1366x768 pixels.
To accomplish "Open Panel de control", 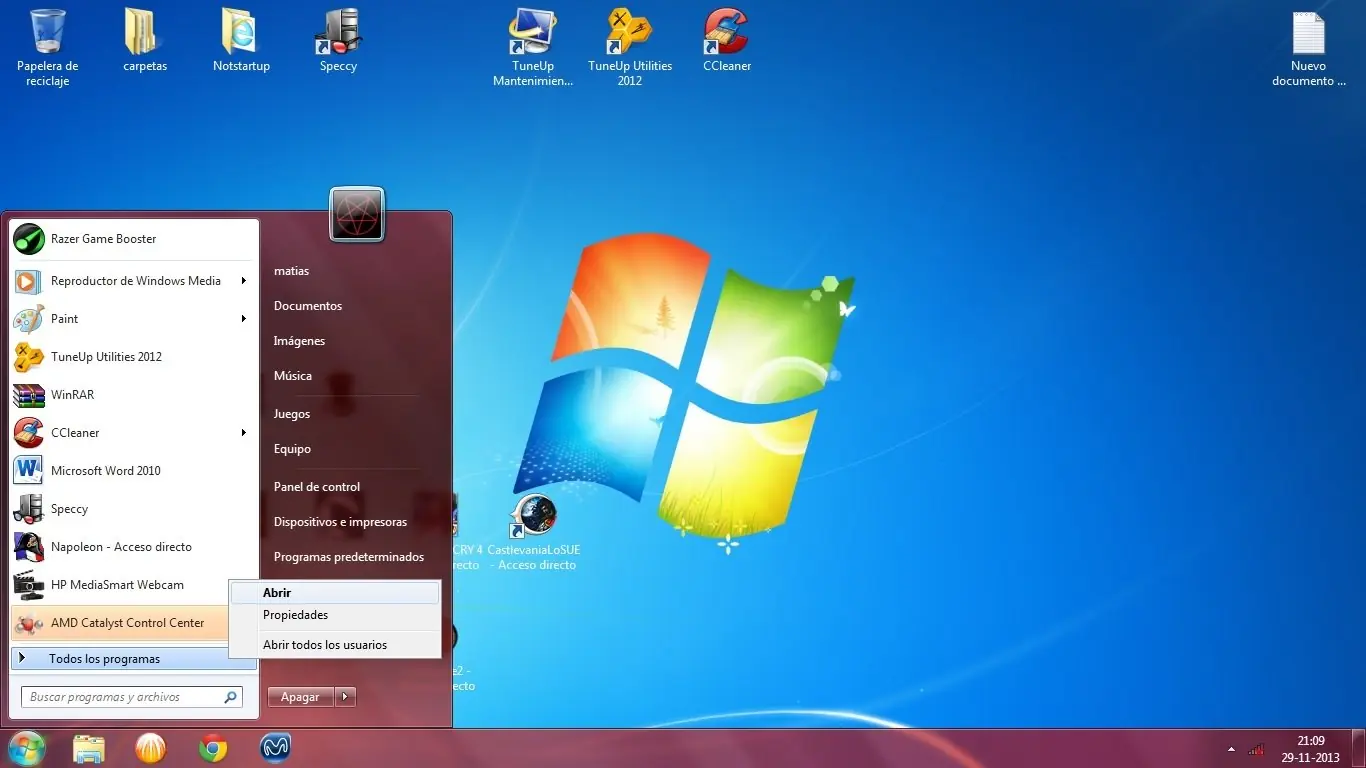I will [x=317, y=487].
